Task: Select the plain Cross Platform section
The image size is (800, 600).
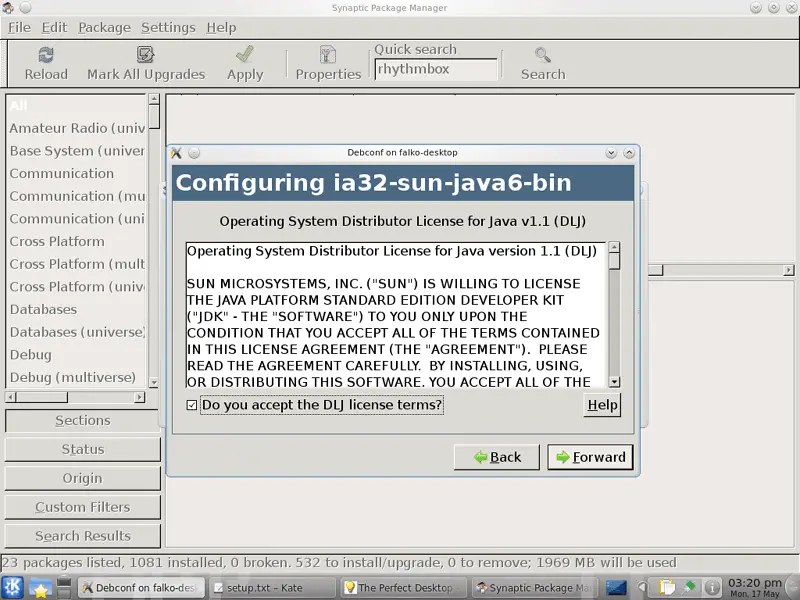Action: (76, 241)
